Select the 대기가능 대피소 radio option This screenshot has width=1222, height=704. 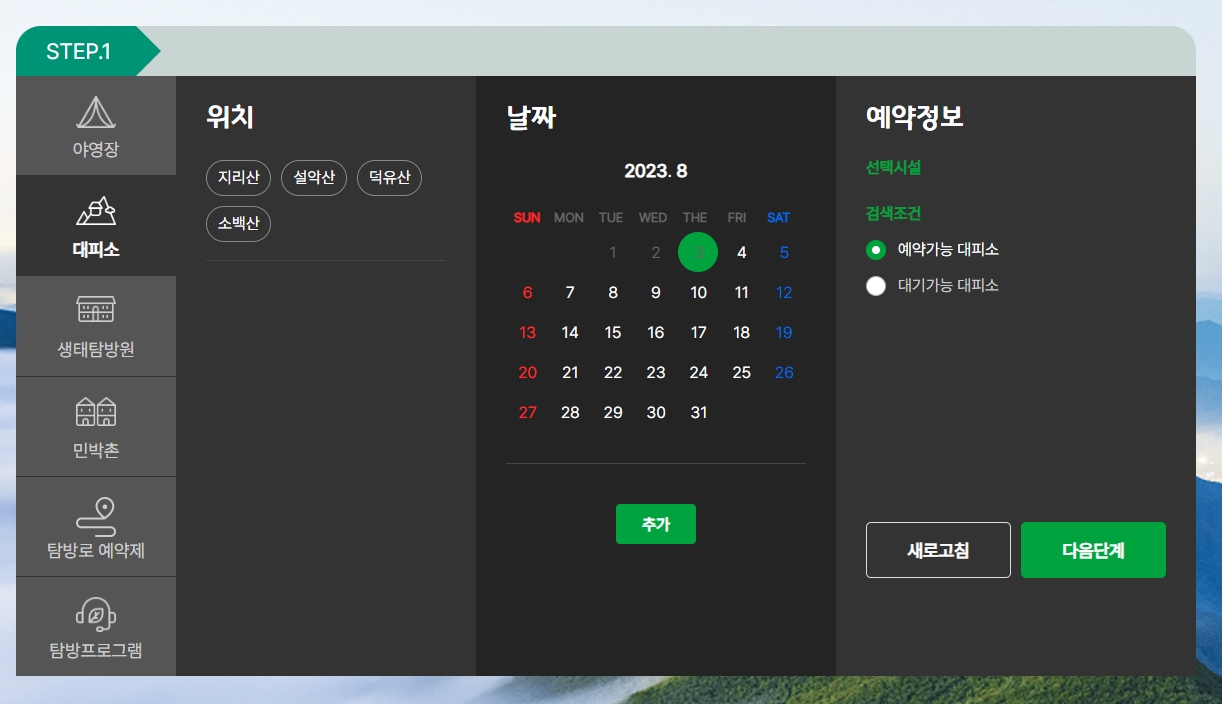(x=876, y=285)
